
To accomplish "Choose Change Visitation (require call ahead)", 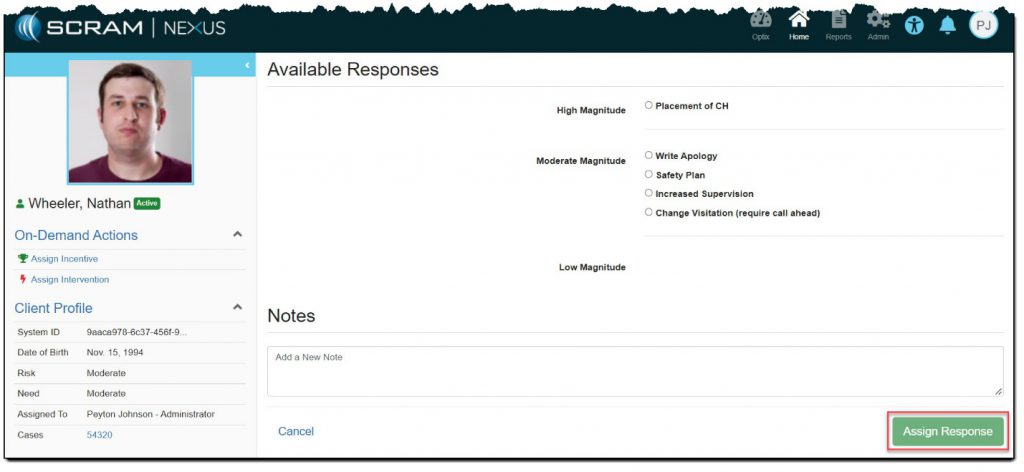I will tap(649, 212).
